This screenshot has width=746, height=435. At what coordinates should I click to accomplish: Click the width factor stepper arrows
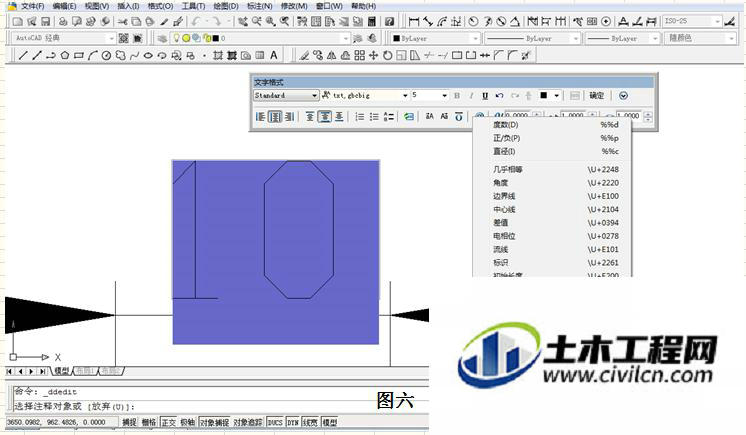(x=648, y=116)
